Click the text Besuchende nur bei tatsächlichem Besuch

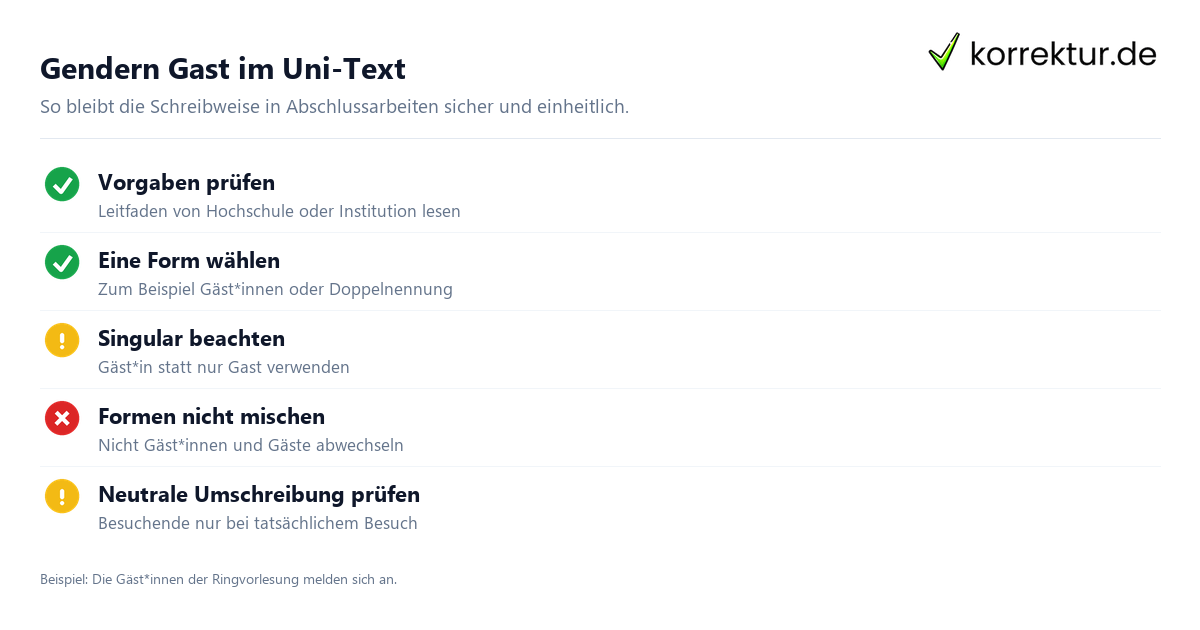coord(258,524)
